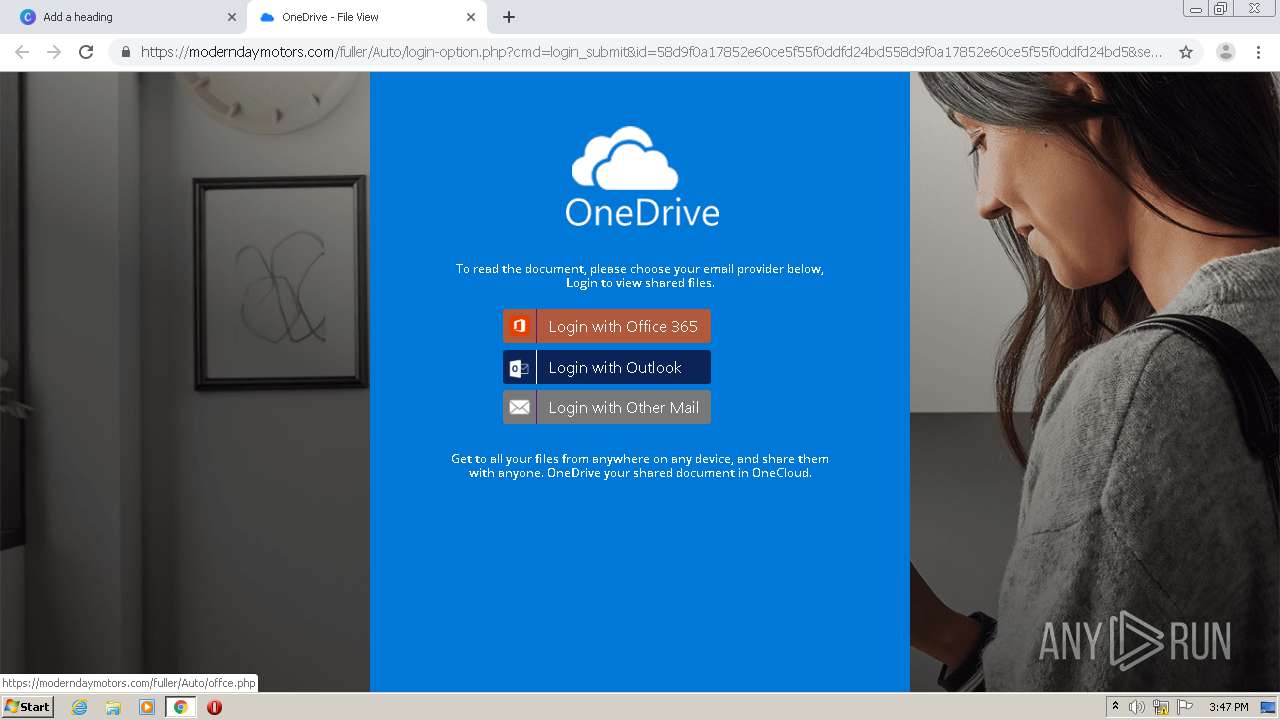This screenshot has height=720, width=1280.
Task: Choose Login with Outlook
Action: click(x=607, y=367)
